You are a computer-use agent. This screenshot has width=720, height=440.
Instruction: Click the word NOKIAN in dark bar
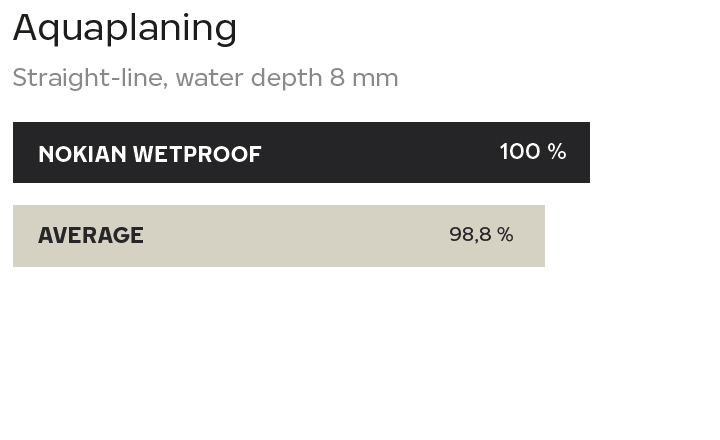click(83, 154)
